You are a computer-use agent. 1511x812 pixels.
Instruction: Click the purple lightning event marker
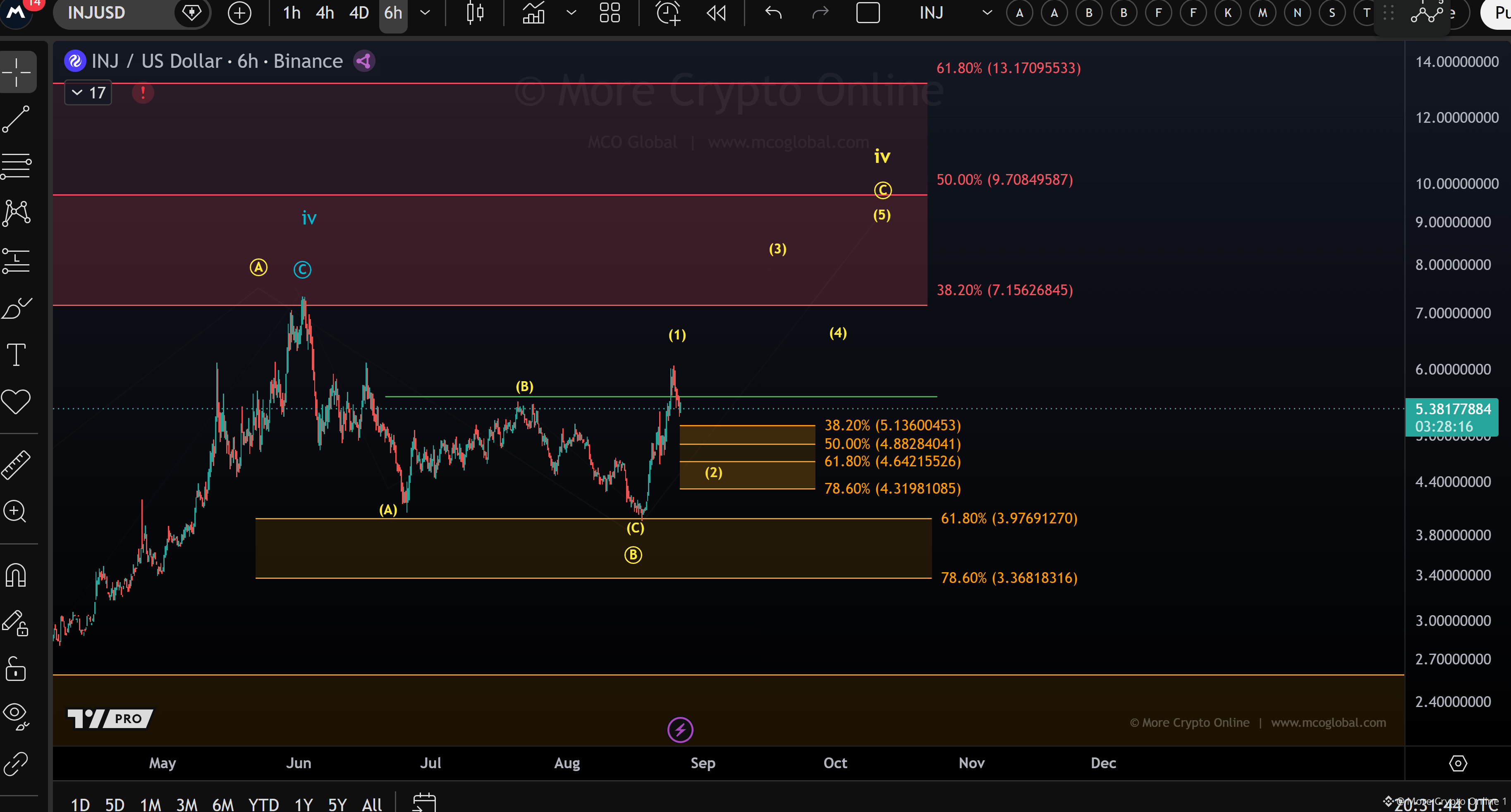680,730
